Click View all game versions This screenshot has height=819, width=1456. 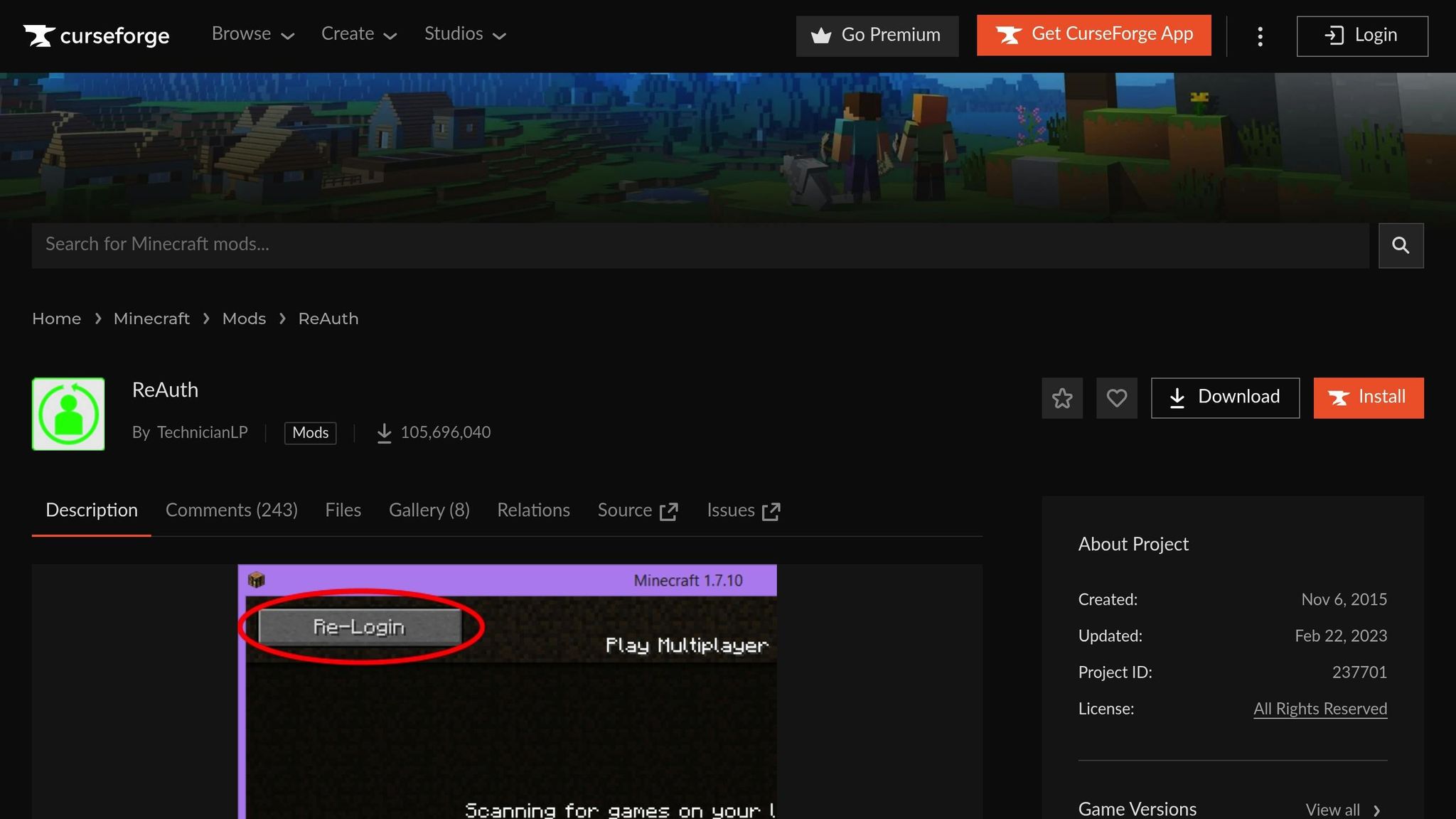click(x=1342, y=810)
